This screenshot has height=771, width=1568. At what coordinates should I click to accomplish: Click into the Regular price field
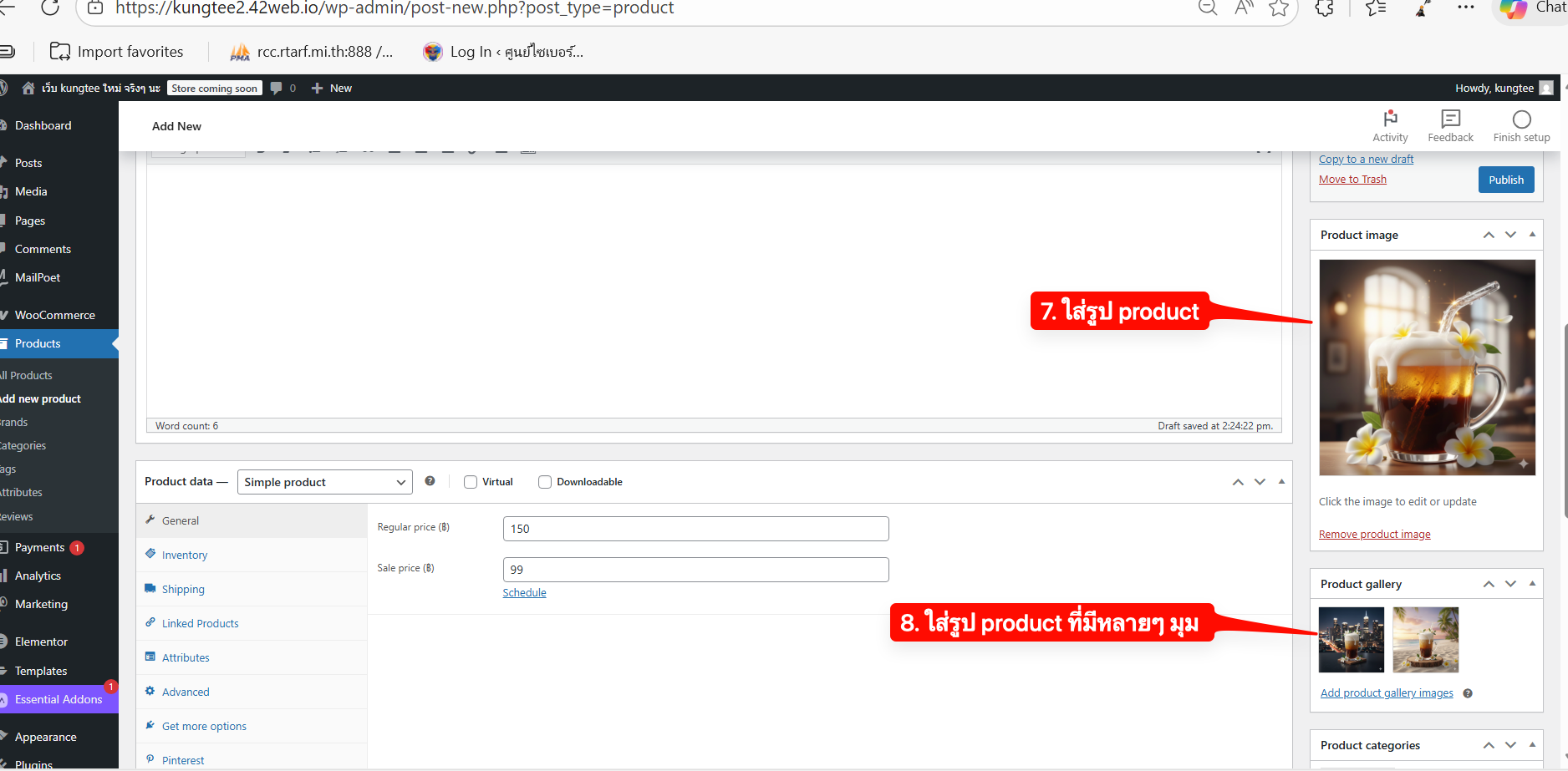coord(695,529)
